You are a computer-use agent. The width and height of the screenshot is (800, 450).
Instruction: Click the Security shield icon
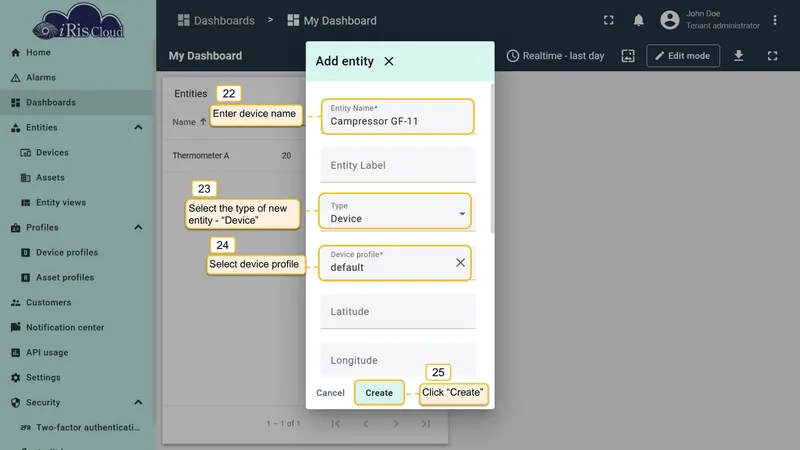pyautogui.click(x=15, y=403)
